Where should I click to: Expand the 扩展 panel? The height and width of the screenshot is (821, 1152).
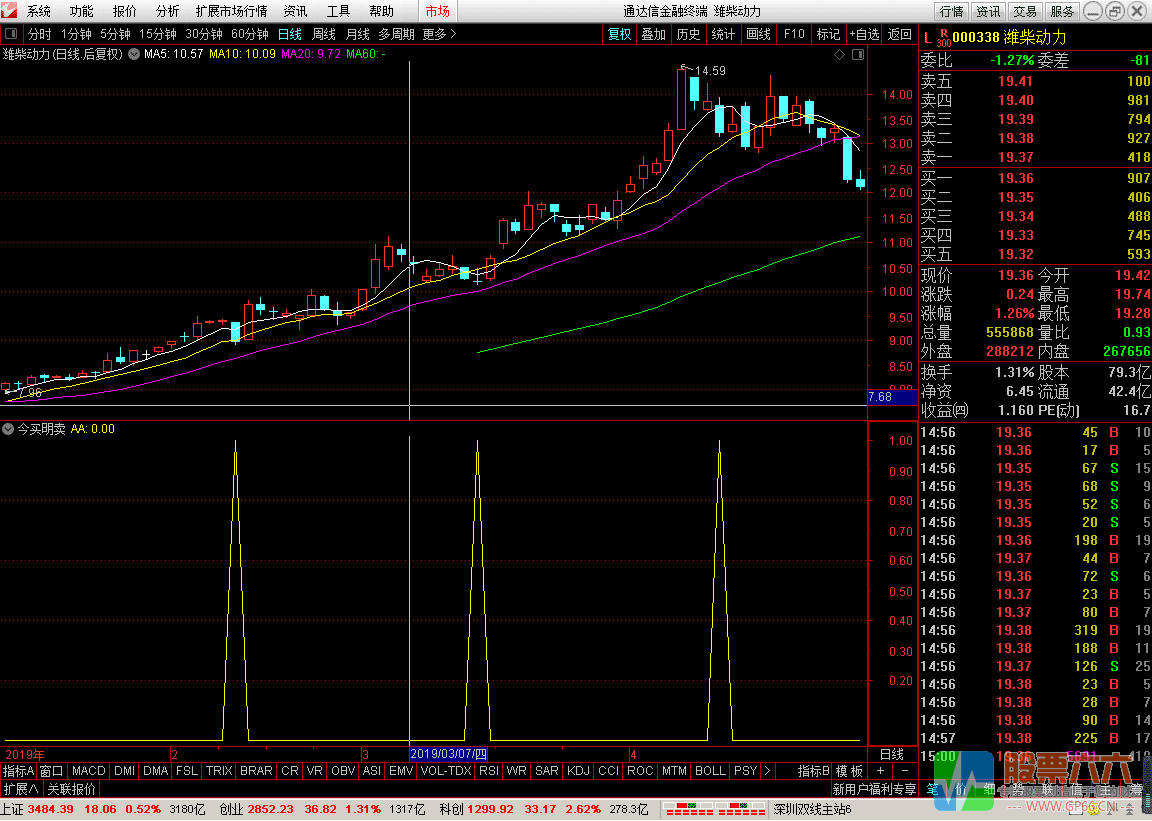pos(21,789)
